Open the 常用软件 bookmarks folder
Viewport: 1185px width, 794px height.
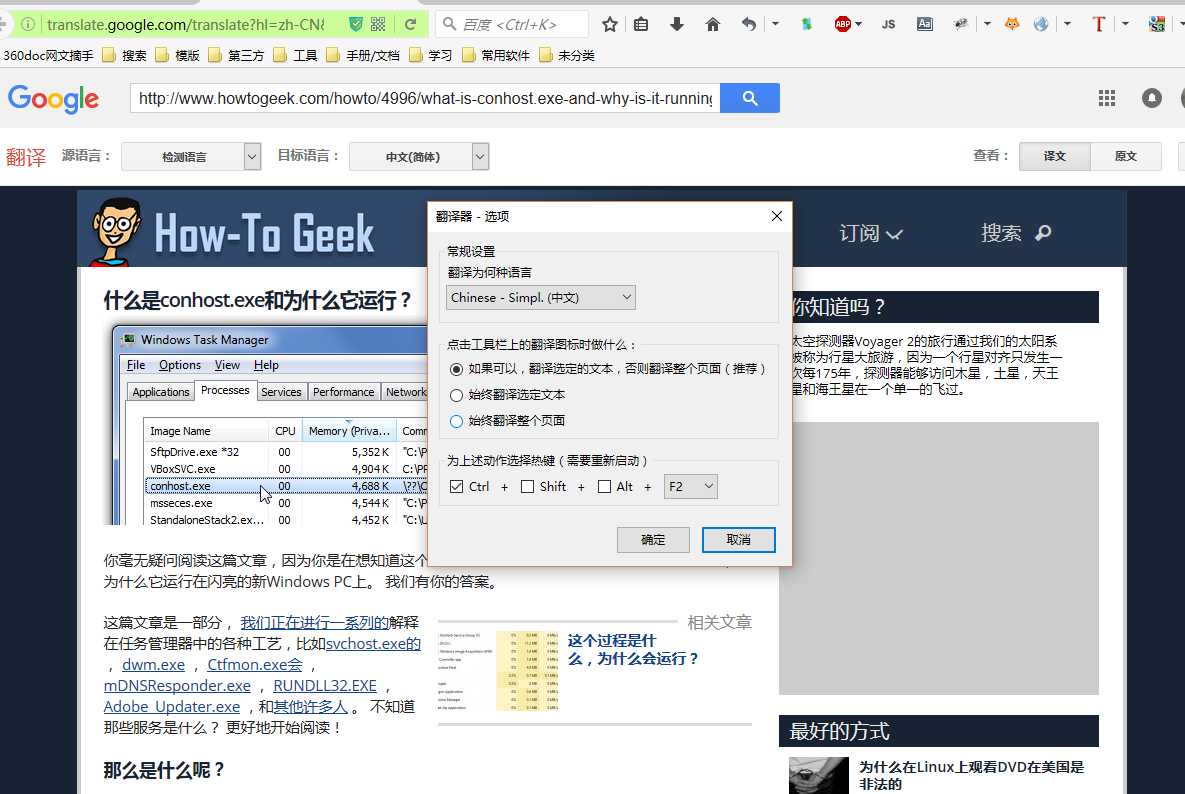point(495,55)
